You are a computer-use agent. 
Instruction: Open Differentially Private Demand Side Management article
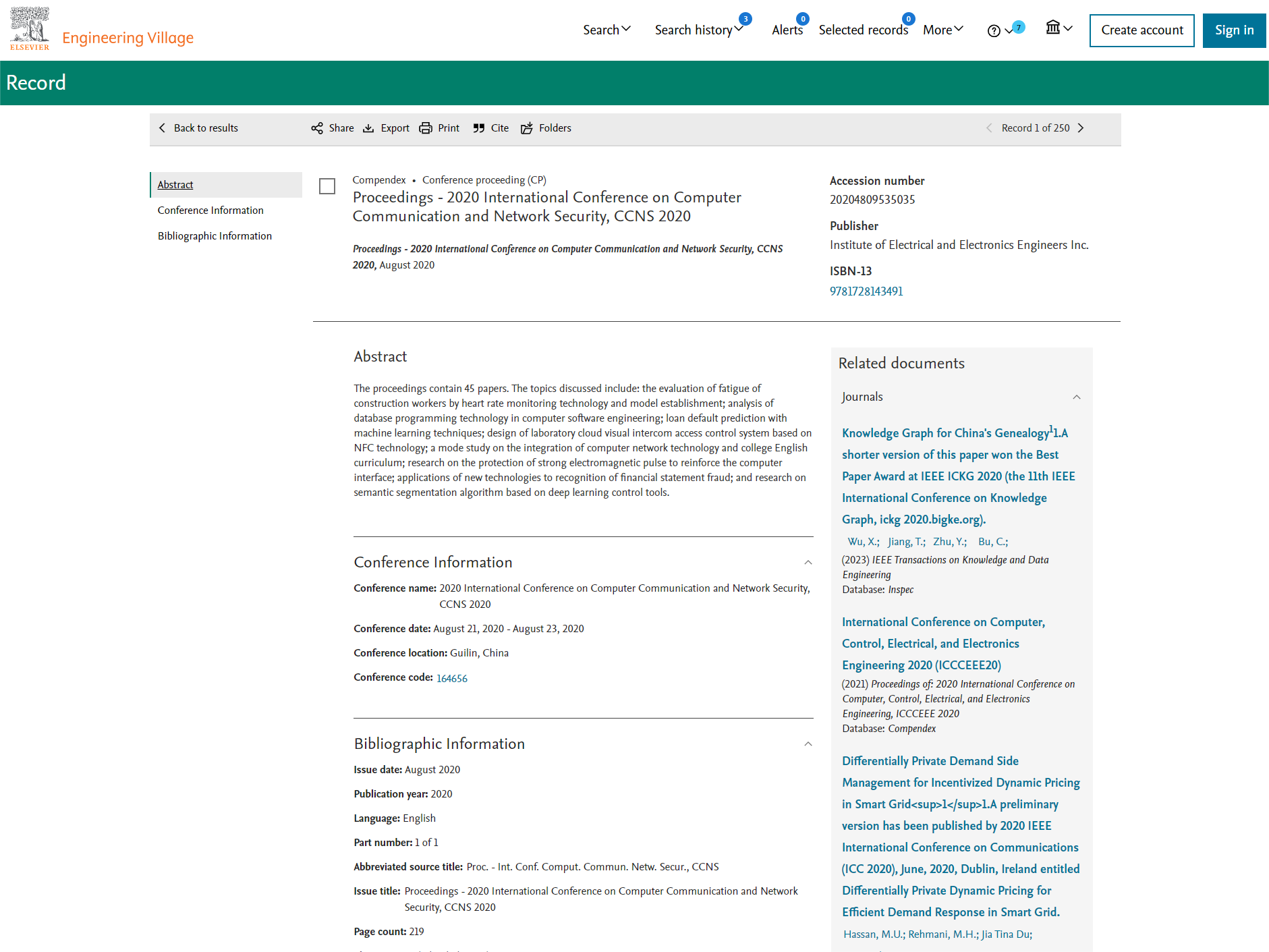click(961, 837)
